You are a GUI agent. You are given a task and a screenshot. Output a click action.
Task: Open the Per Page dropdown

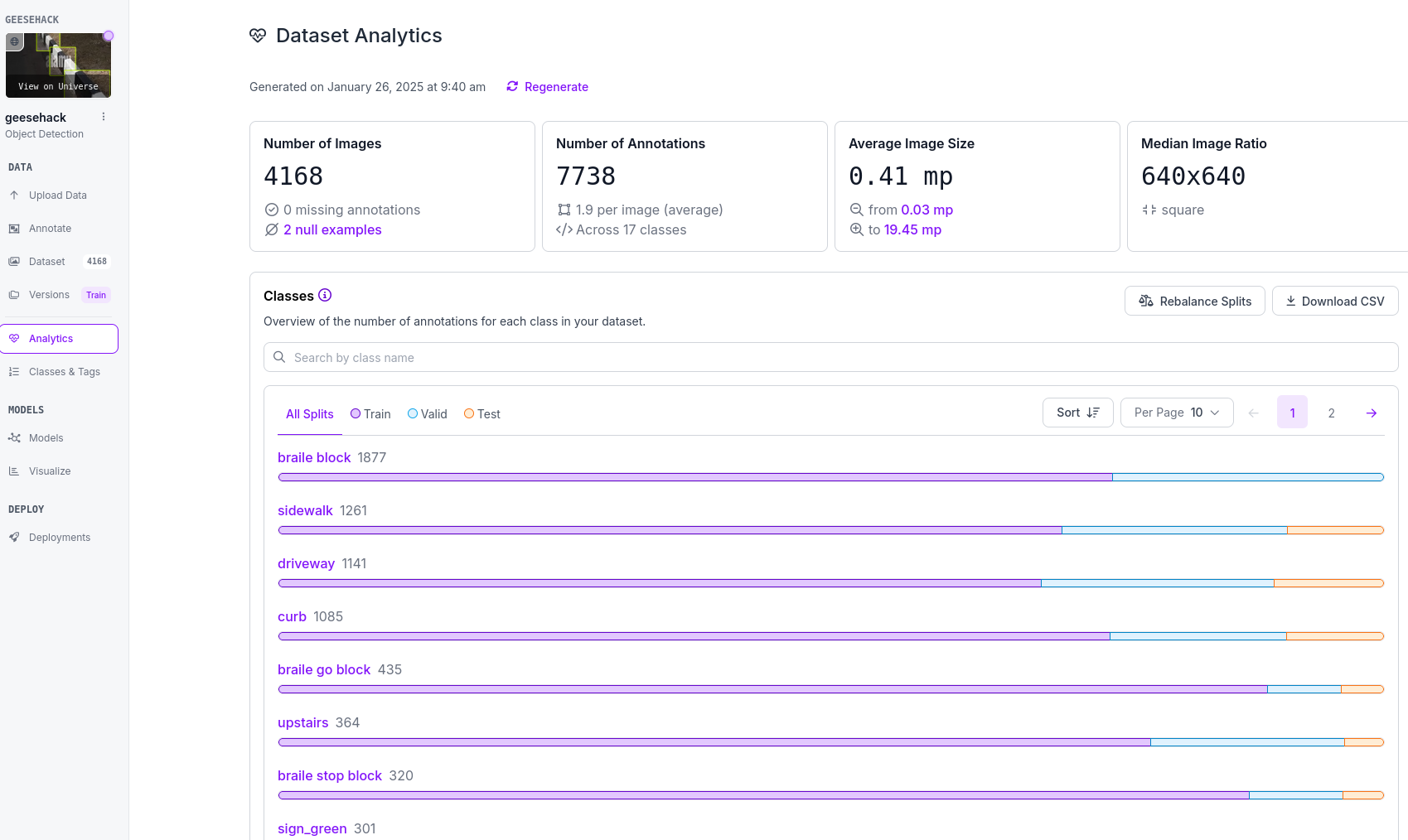[x=1177, y=413]
